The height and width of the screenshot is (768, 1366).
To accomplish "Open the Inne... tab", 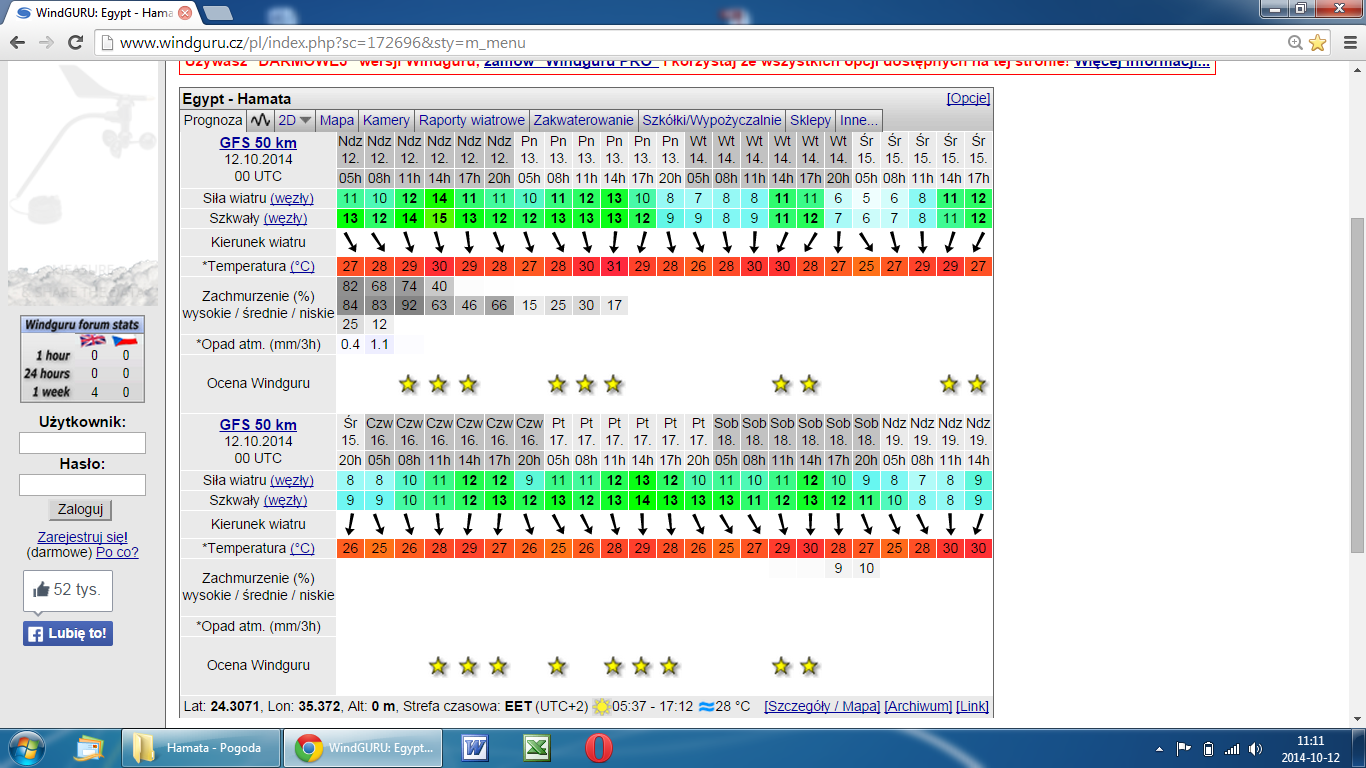I will [x=859, y=120].
